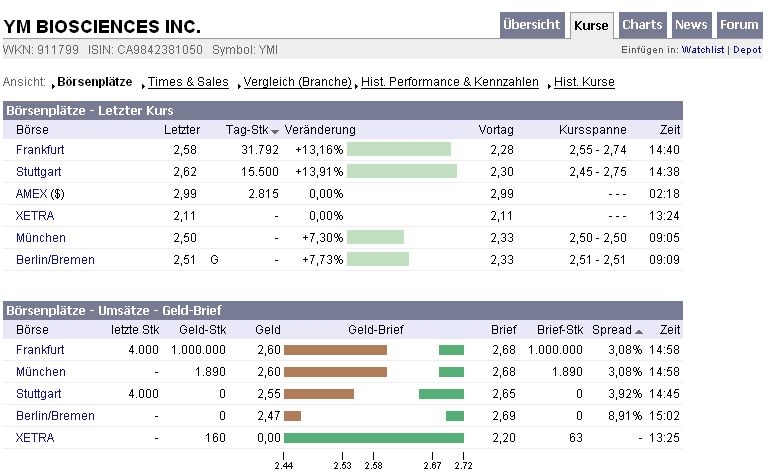Add stock to Depot

(747, 49)
